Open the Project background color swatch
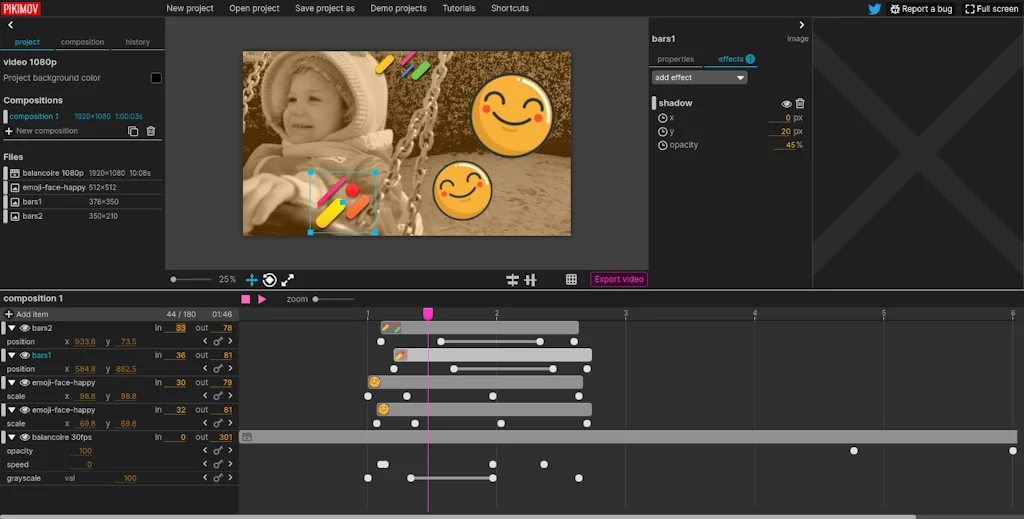Screen dimensions: 1024x519 pos(156,78)
